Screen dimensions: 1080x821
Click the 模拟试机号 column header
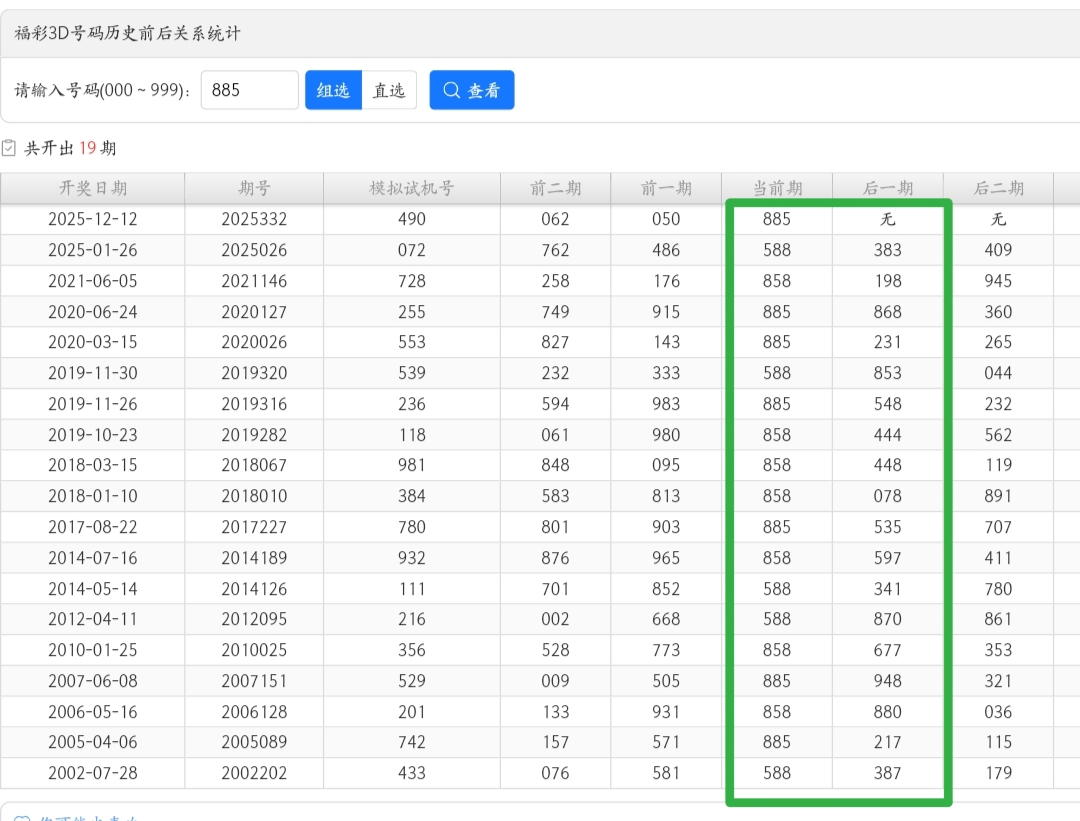click(x=411, y=188)
